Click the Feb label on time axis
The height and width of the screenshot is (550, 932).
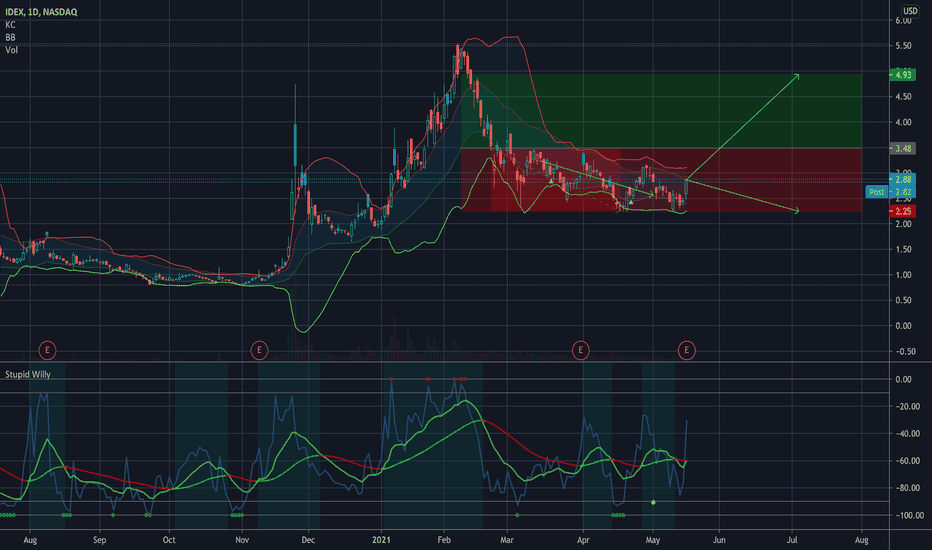tap(444, 540)
